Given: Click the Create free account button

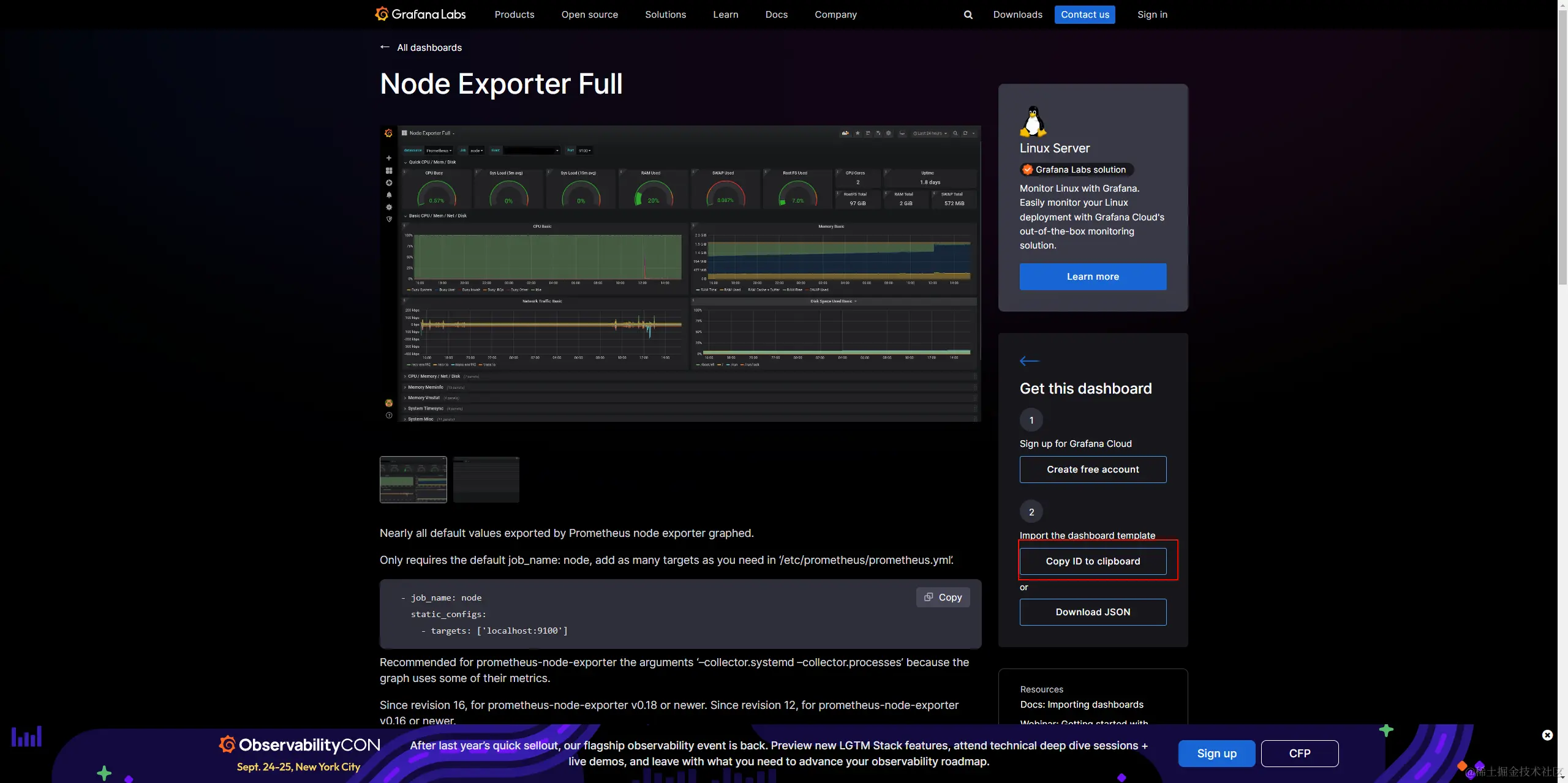Looking at the screenshot, I should (x=1093, y=469).
